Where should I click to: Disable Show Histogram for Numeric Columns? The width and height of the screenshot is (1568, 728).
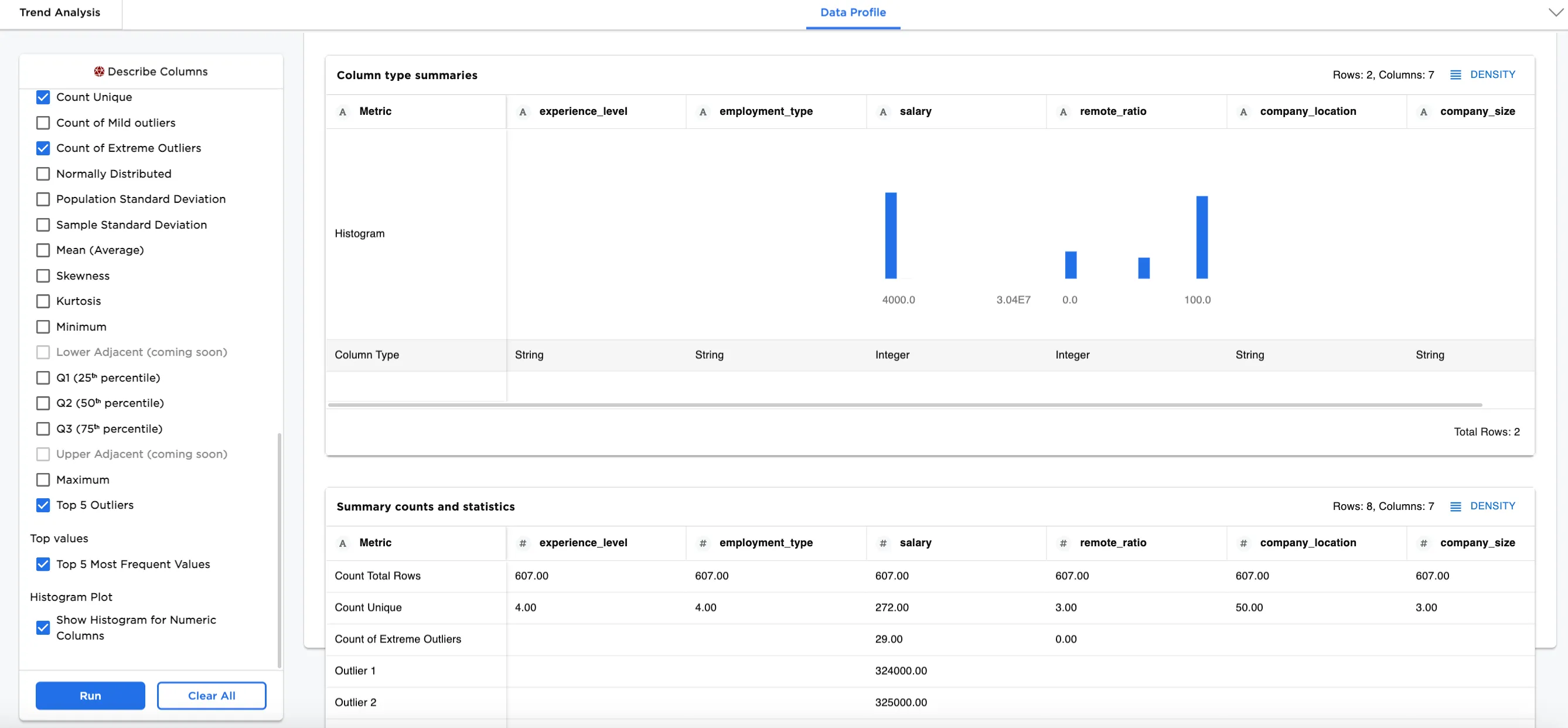click(43, 628)
